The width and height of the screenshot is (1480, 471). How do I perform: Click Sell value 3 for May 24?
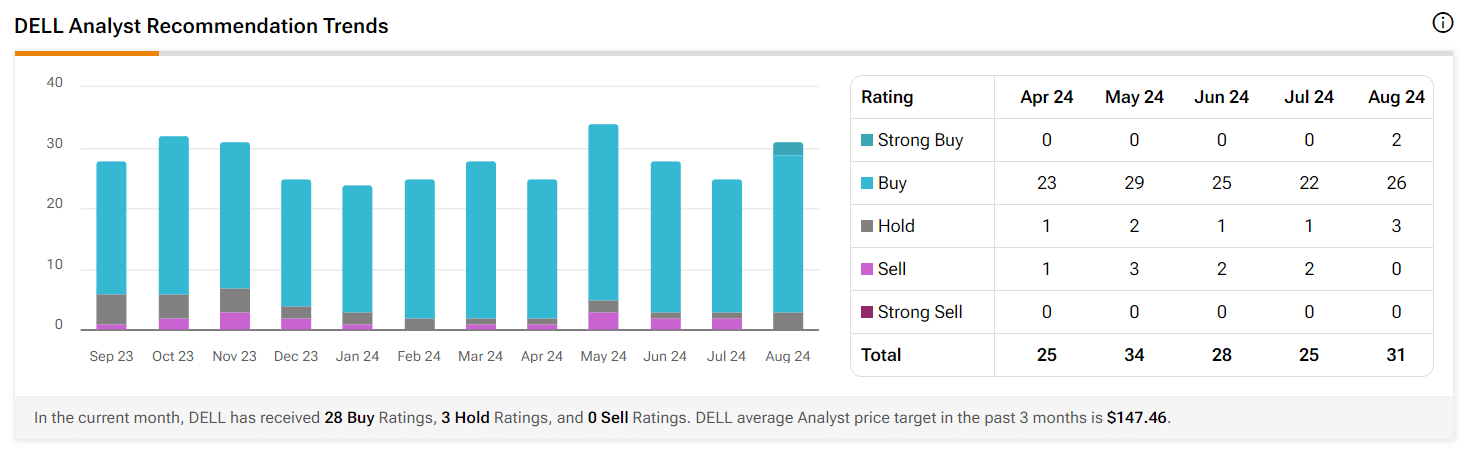click(x=1134, y=269)
